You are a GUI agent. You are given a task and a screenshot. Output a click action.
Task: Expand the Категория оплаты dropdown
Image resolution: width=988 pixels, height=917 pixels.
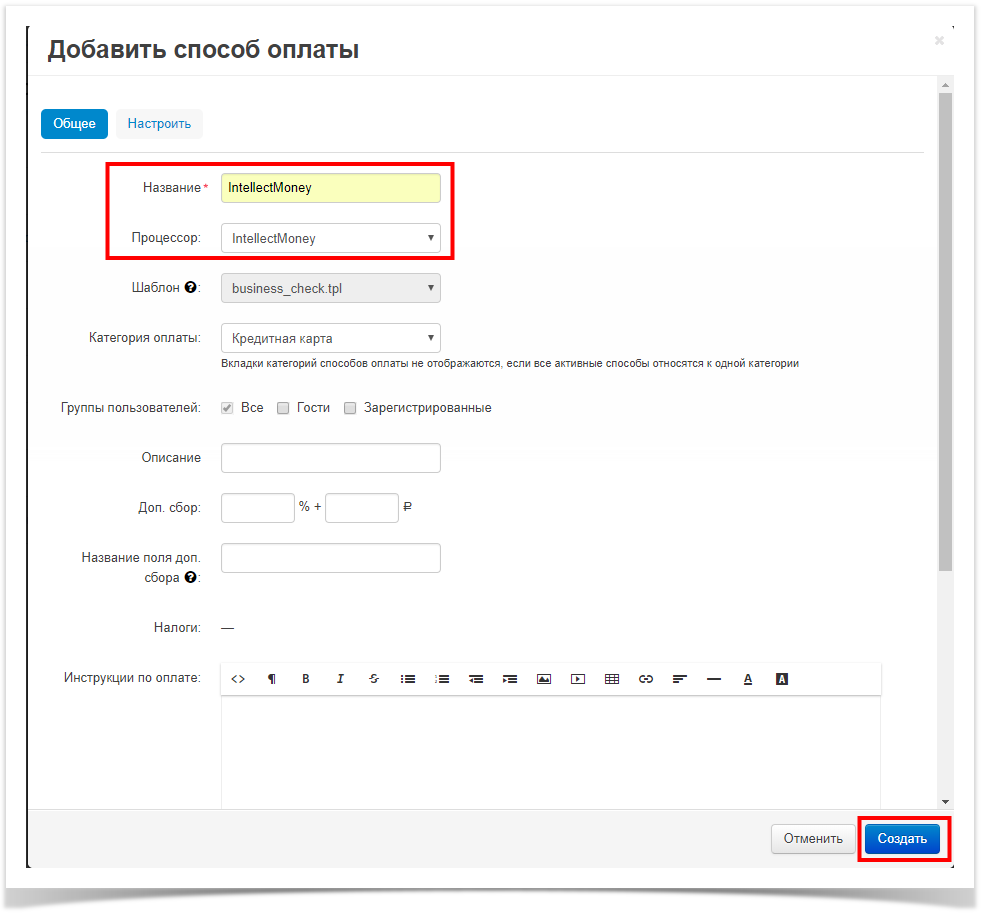330,338
